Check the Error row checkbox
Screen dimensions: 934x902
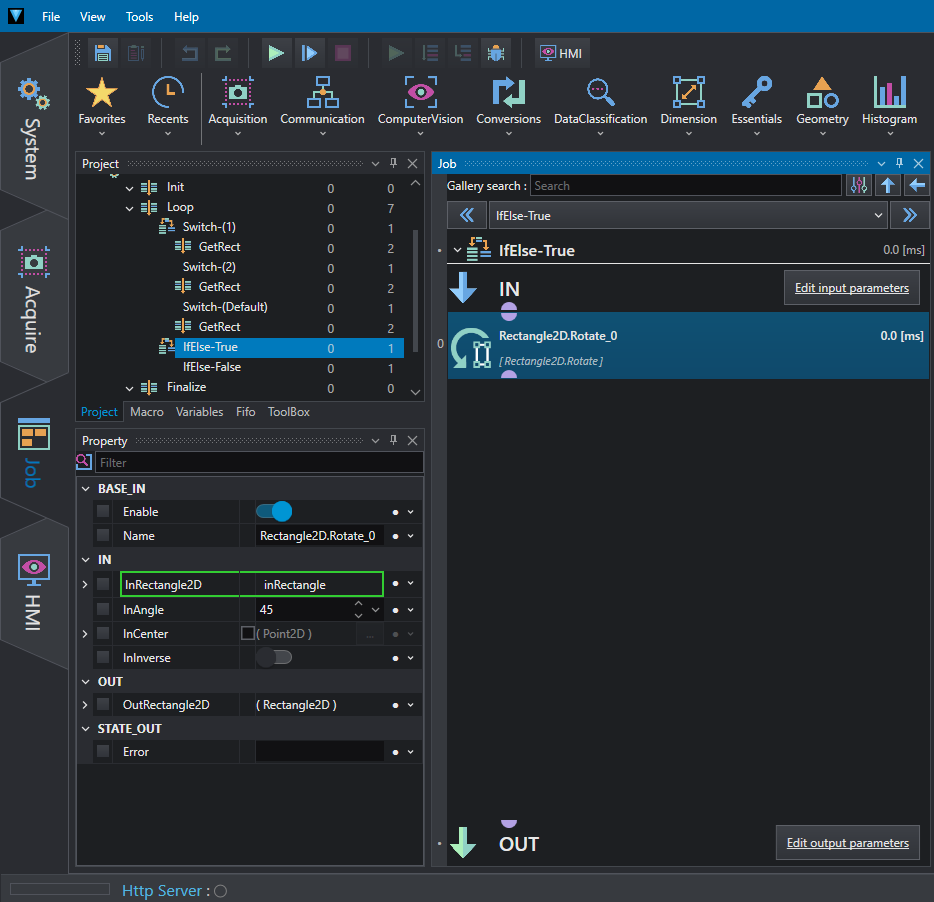[103, 751]
